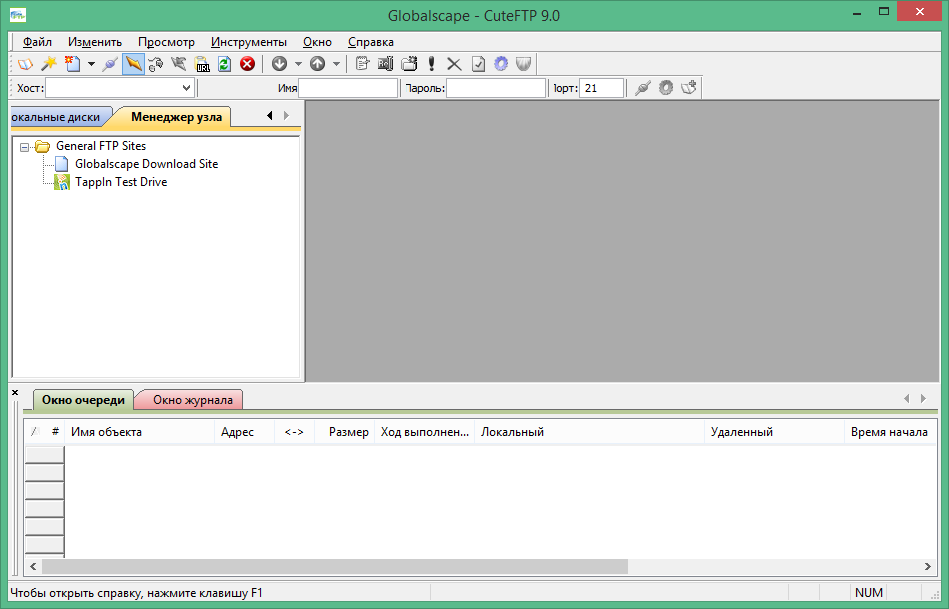Click the Порт field showing 21
The height and width of the screenshot is (609, 949).
click(601, 88)
